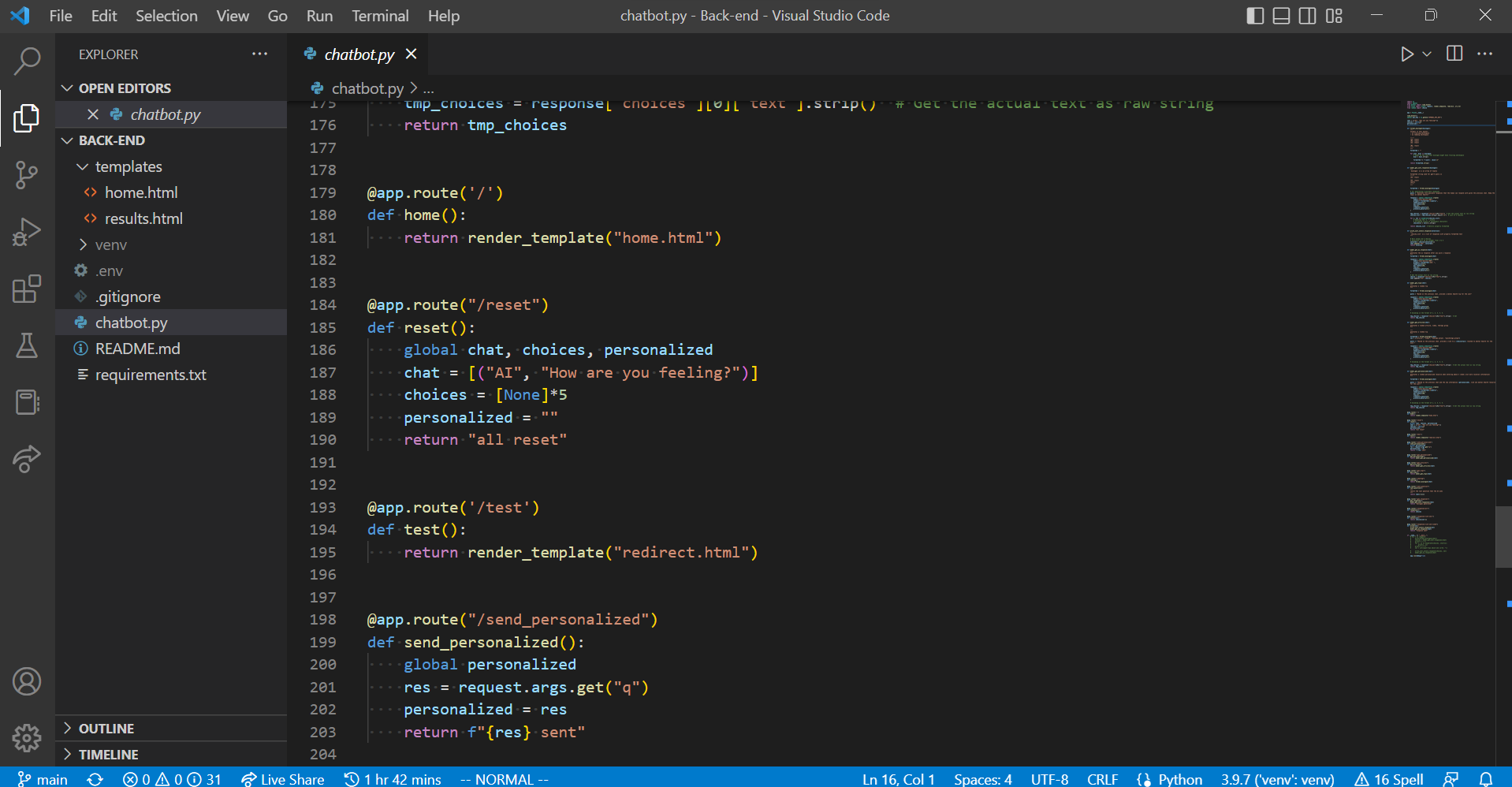Open the Help menu
This screenshot has height=787, width=1512.
click(x=444, y=16)
